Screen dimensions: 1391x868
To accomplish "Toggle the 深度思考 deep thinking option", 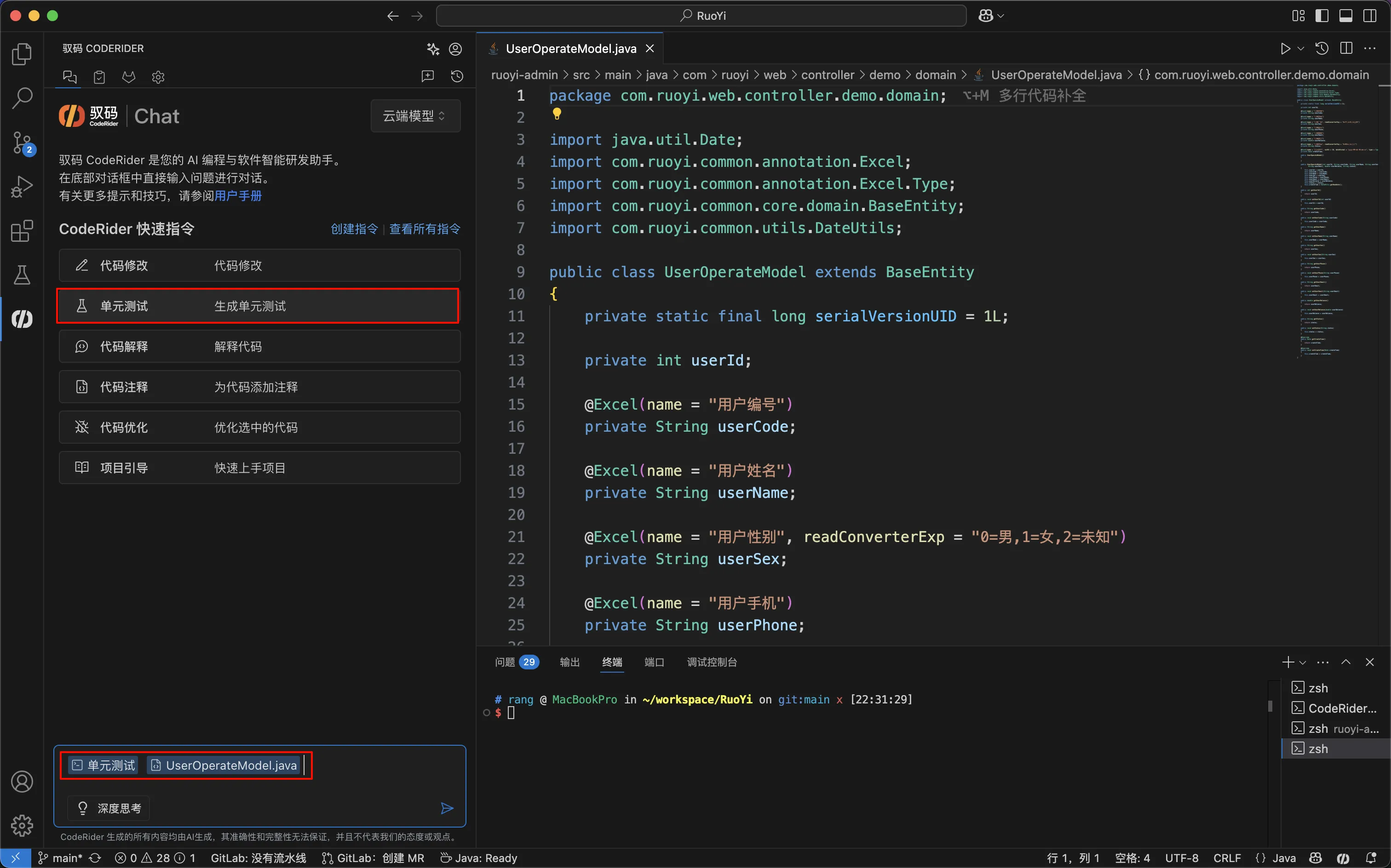I will tap(109, 808).
